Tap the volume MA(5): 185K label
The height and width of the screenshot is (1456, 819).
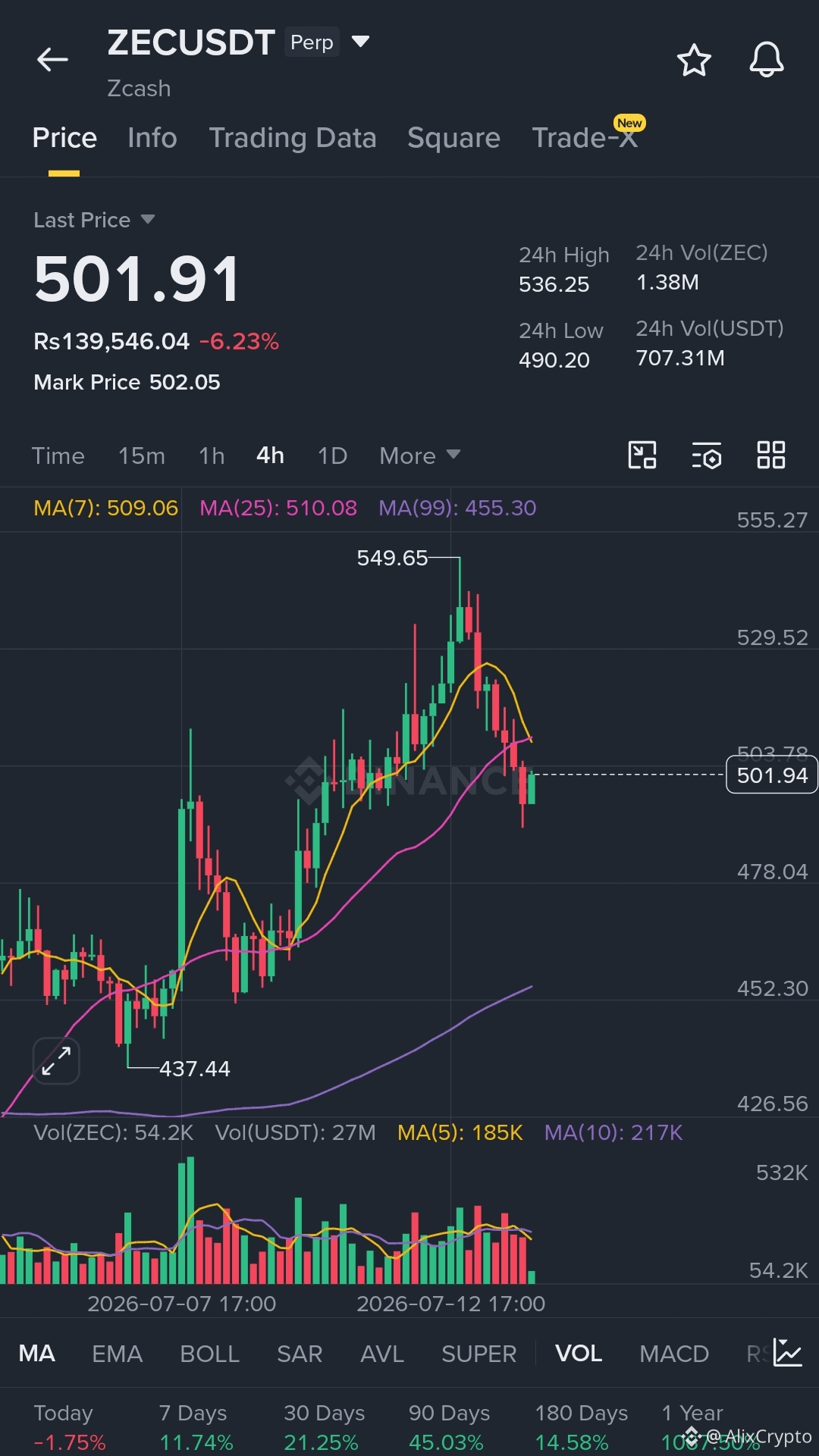(460, 1132)
